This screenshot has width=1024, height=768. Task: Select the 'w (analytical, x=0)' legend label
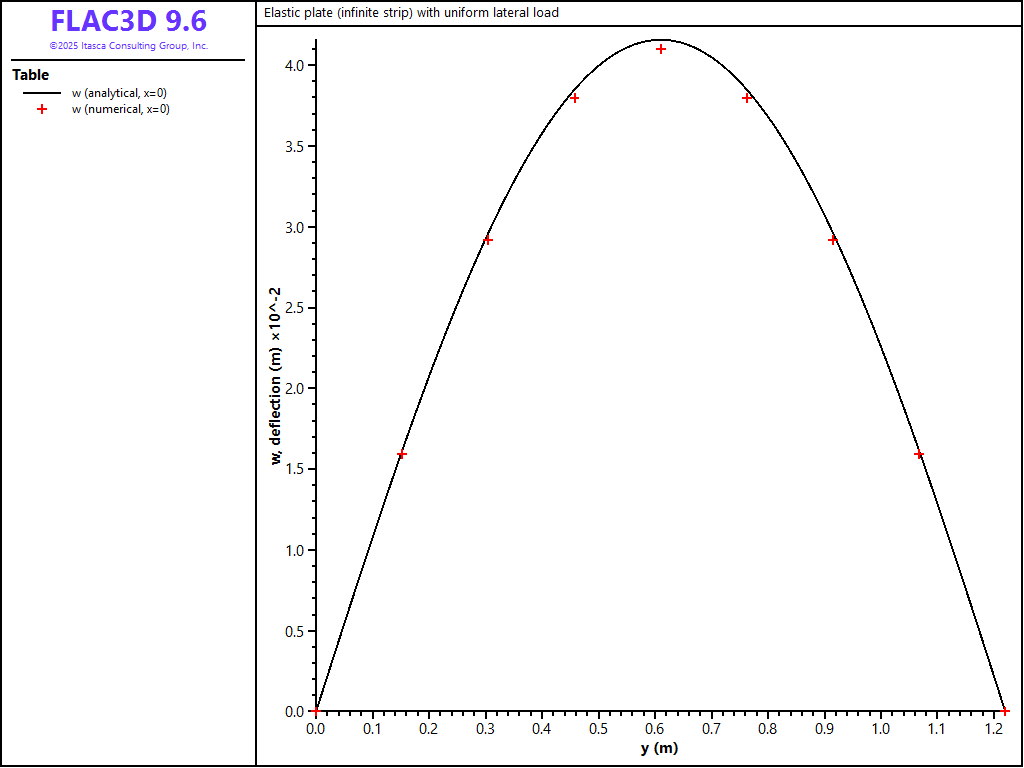point(119,93)
